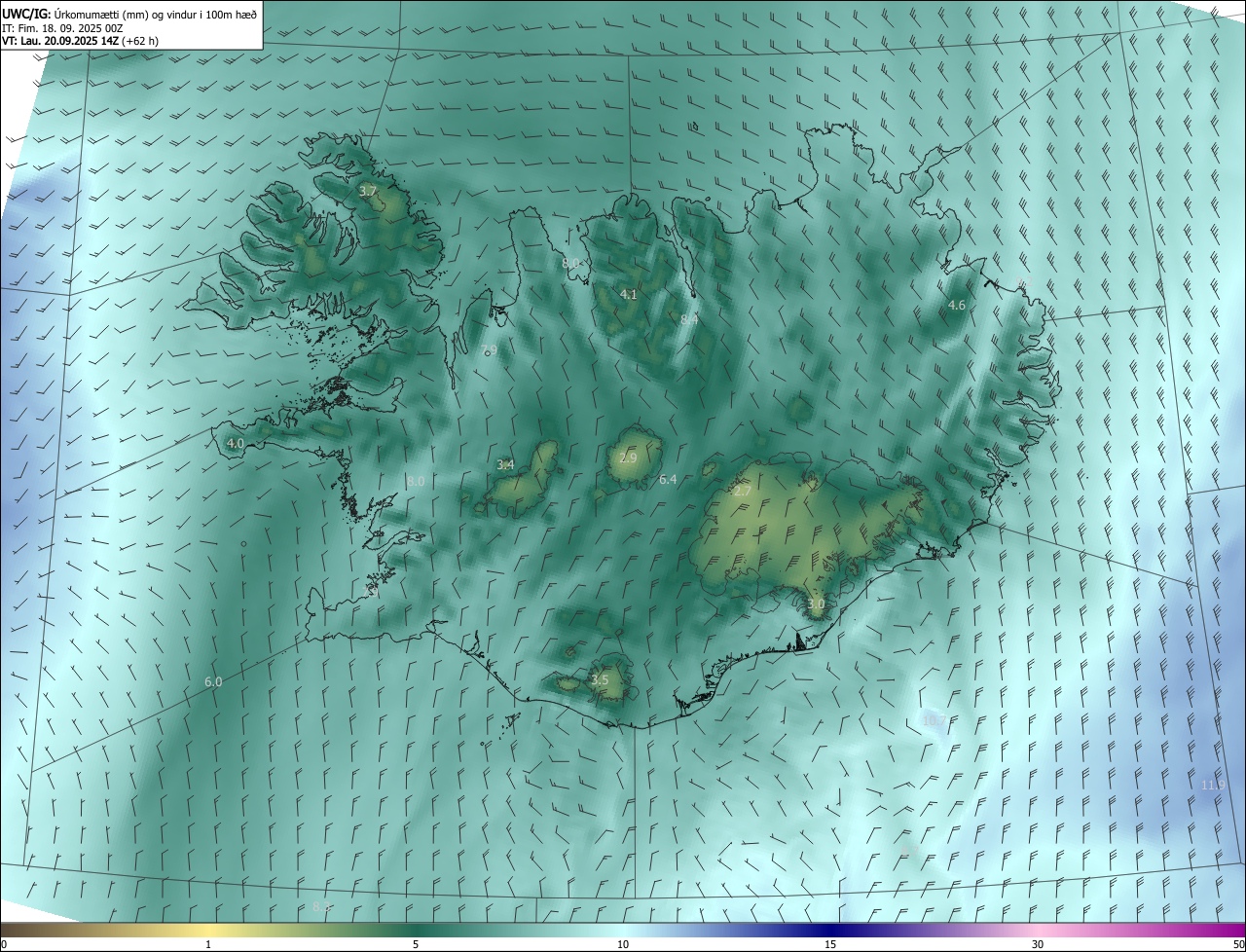Click the 6.4 precipitation value label
Viewport: 1246px width, 952px height.
pos(668,479)
